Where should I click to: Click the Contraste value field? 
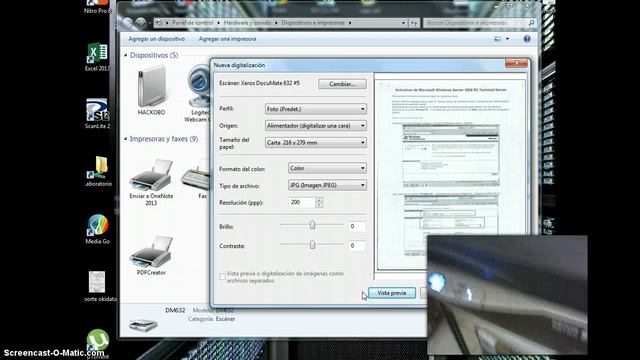pos(357,246)
